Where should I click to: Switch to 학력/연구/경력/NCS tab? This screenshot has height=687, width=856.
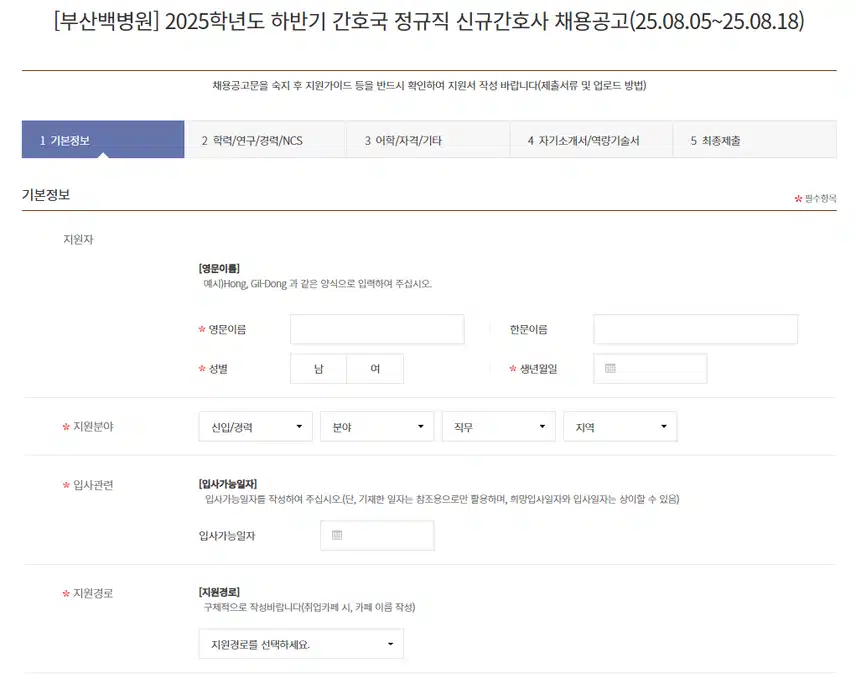coord(265,140)
